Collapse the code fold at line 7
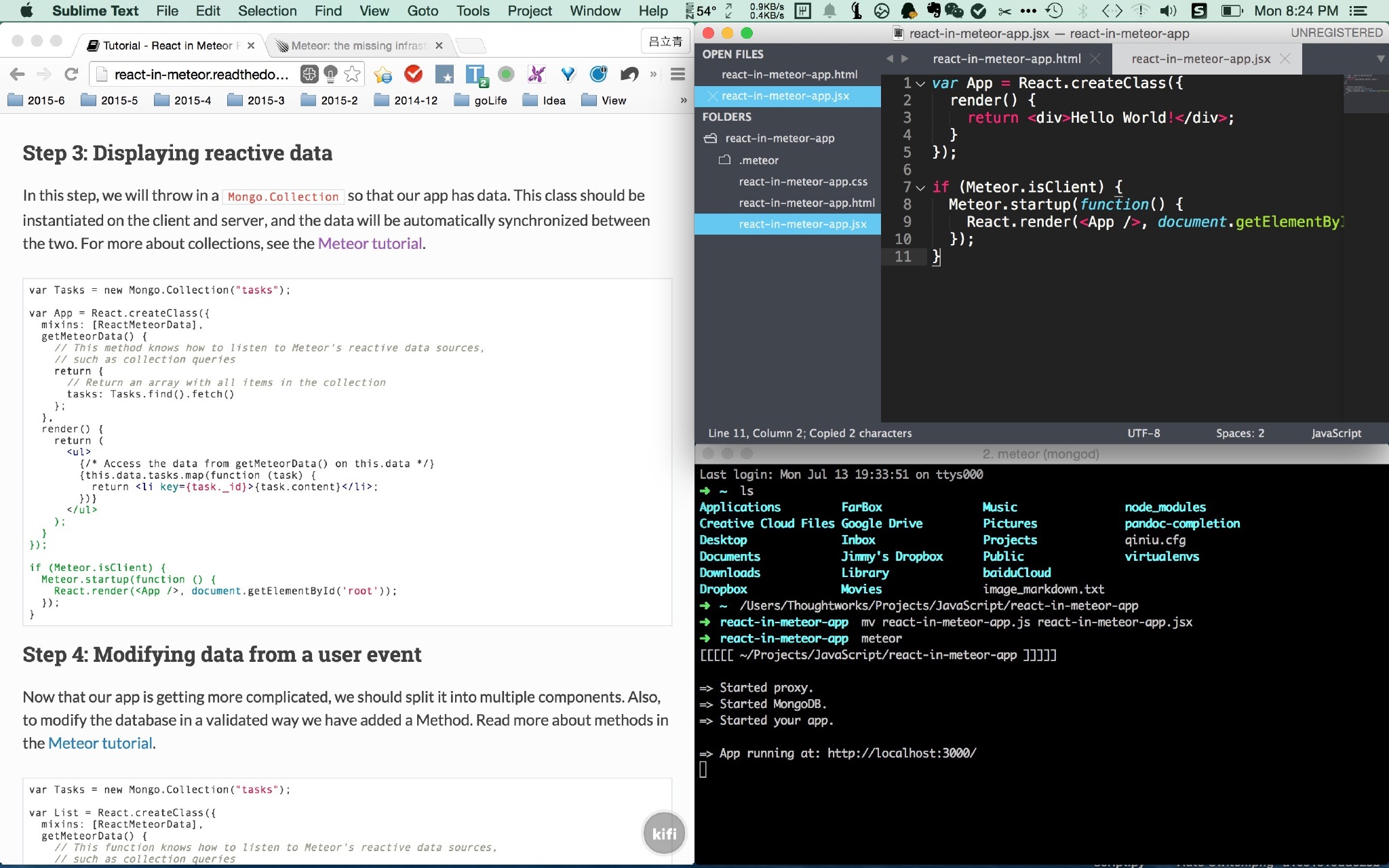Viewport: 1389px width, 868px height. 920,187
